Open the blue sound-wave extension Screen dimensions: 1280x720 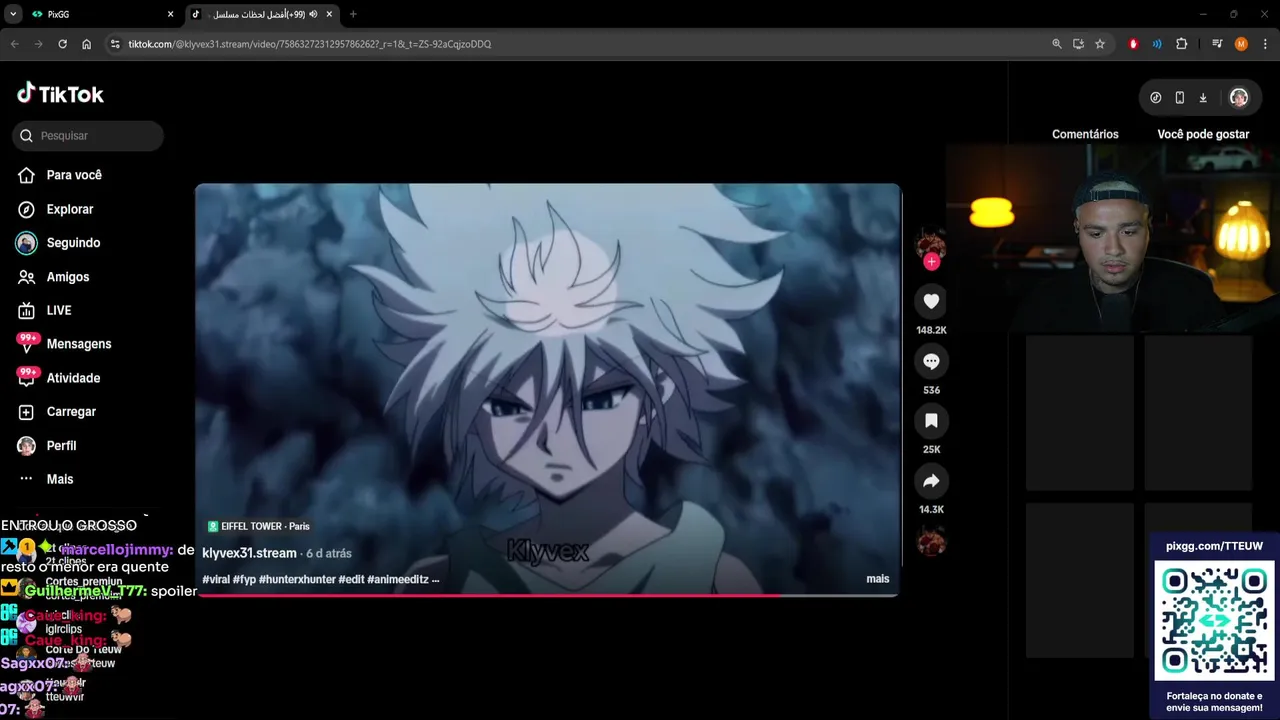tap(1157, 44)
